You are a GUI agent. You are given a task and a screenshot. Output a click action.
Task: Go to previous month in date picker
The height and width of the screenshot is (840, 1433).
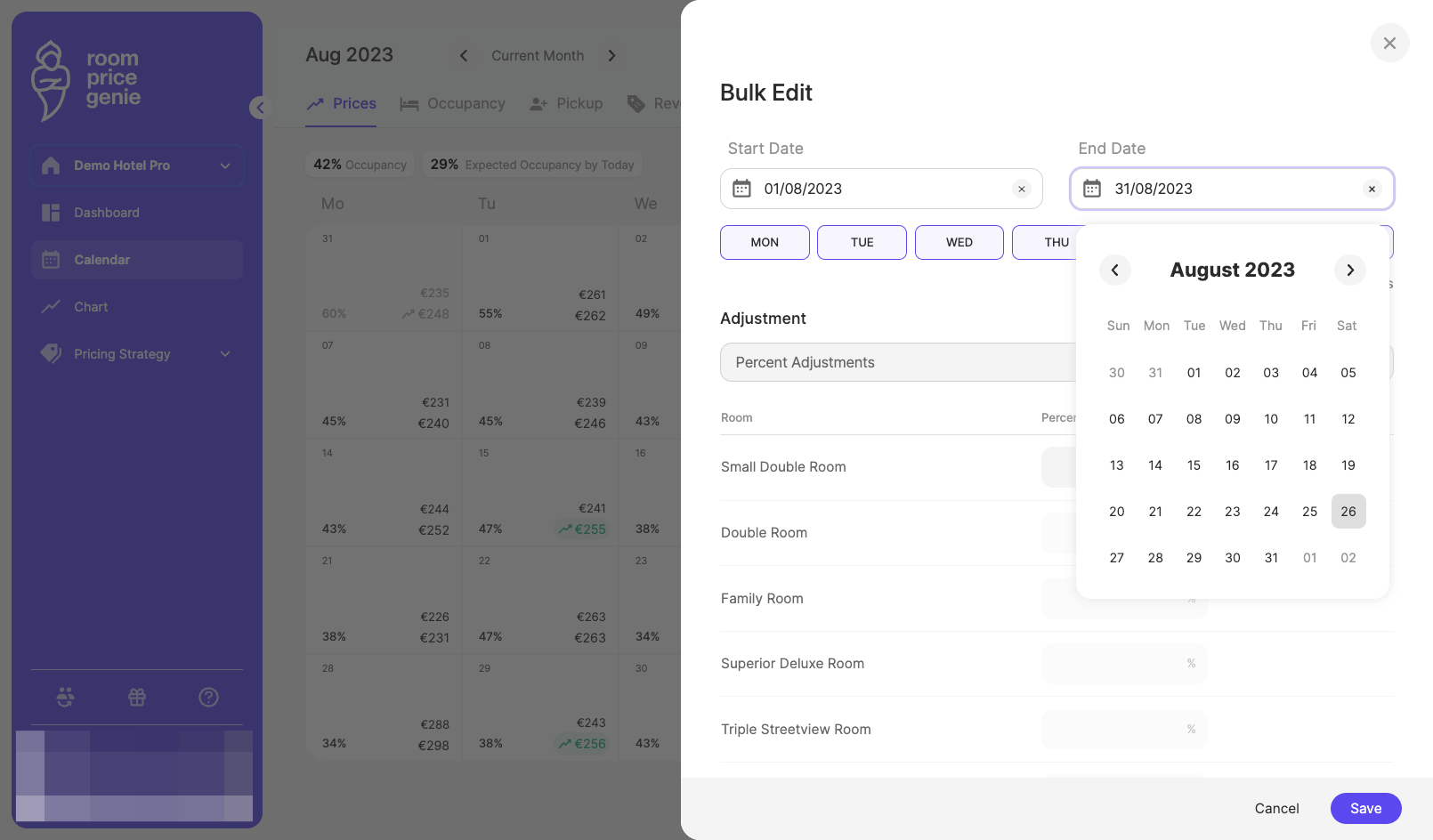pyautogui.click(x=1114, y=270)
